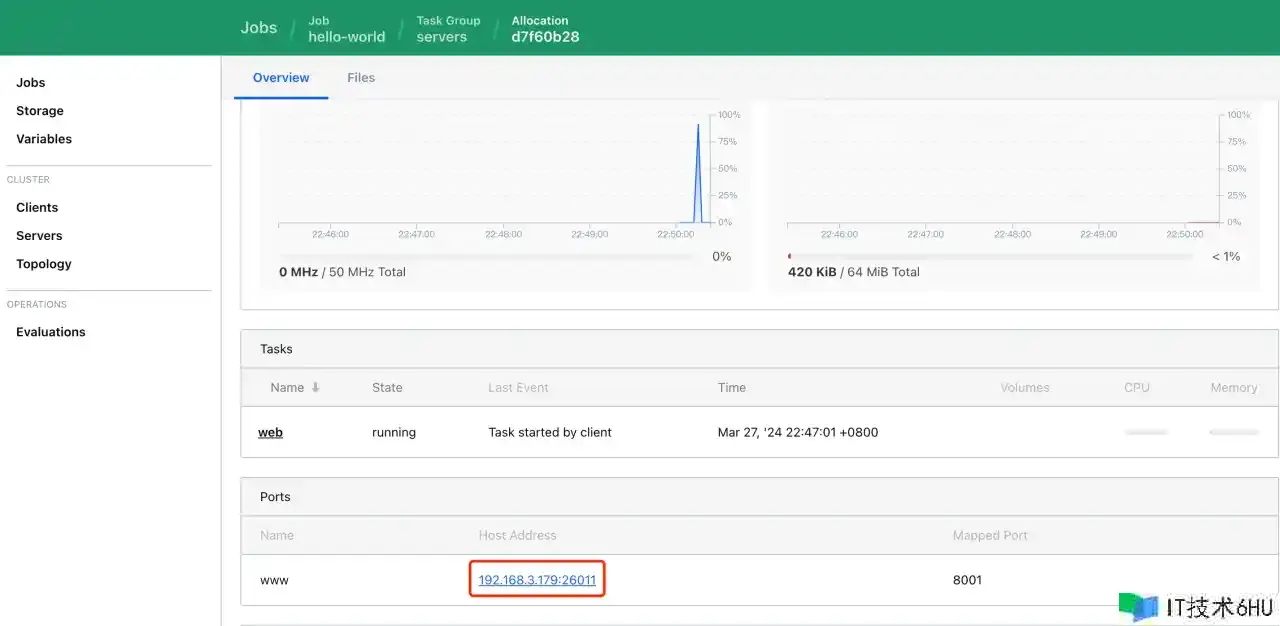Switch to the Overview tab
1280x626 pixels.
pyautogui.click(x=281, y=77)
